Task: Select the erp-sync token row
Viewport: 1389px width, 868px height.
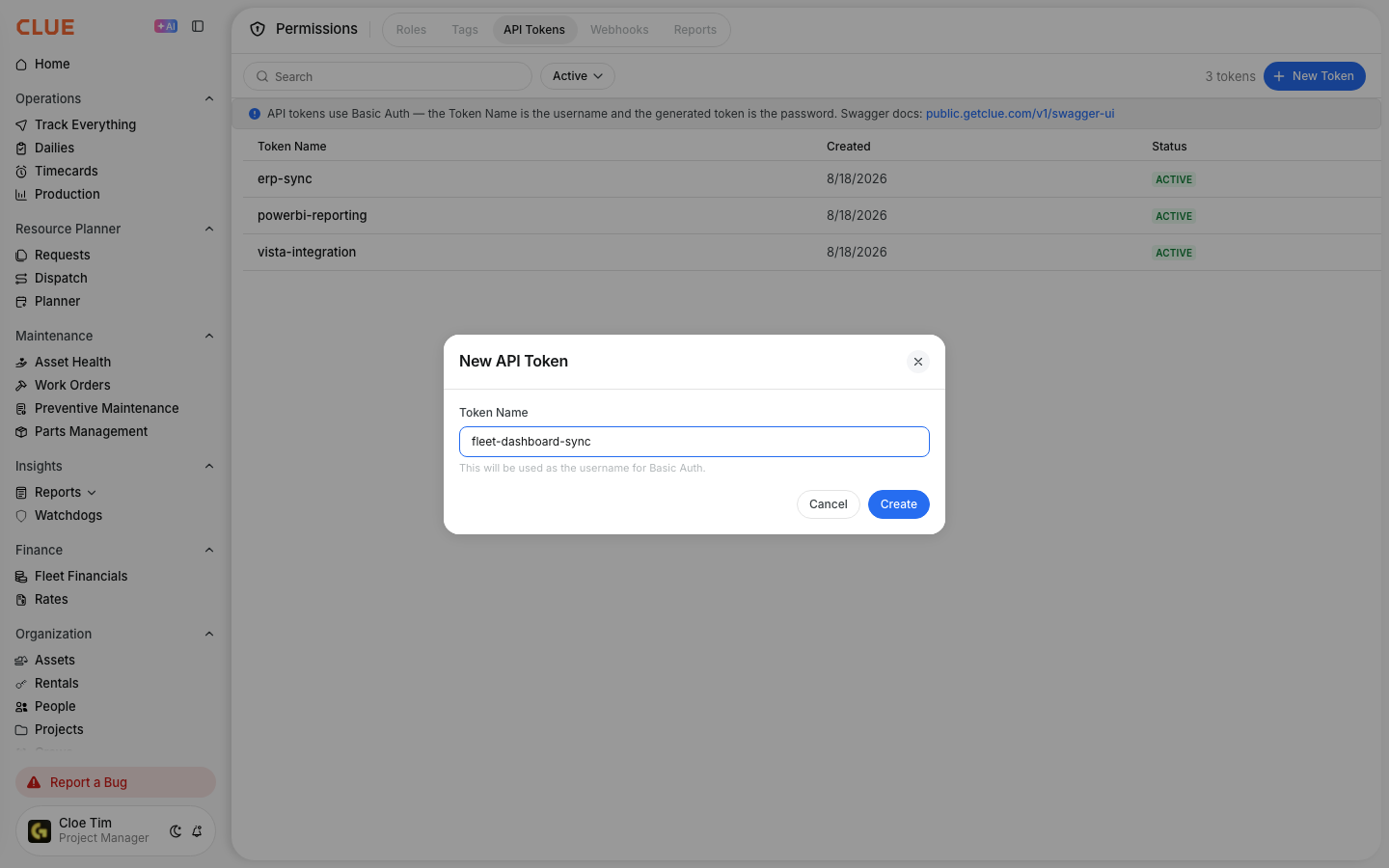Action: 811,179
